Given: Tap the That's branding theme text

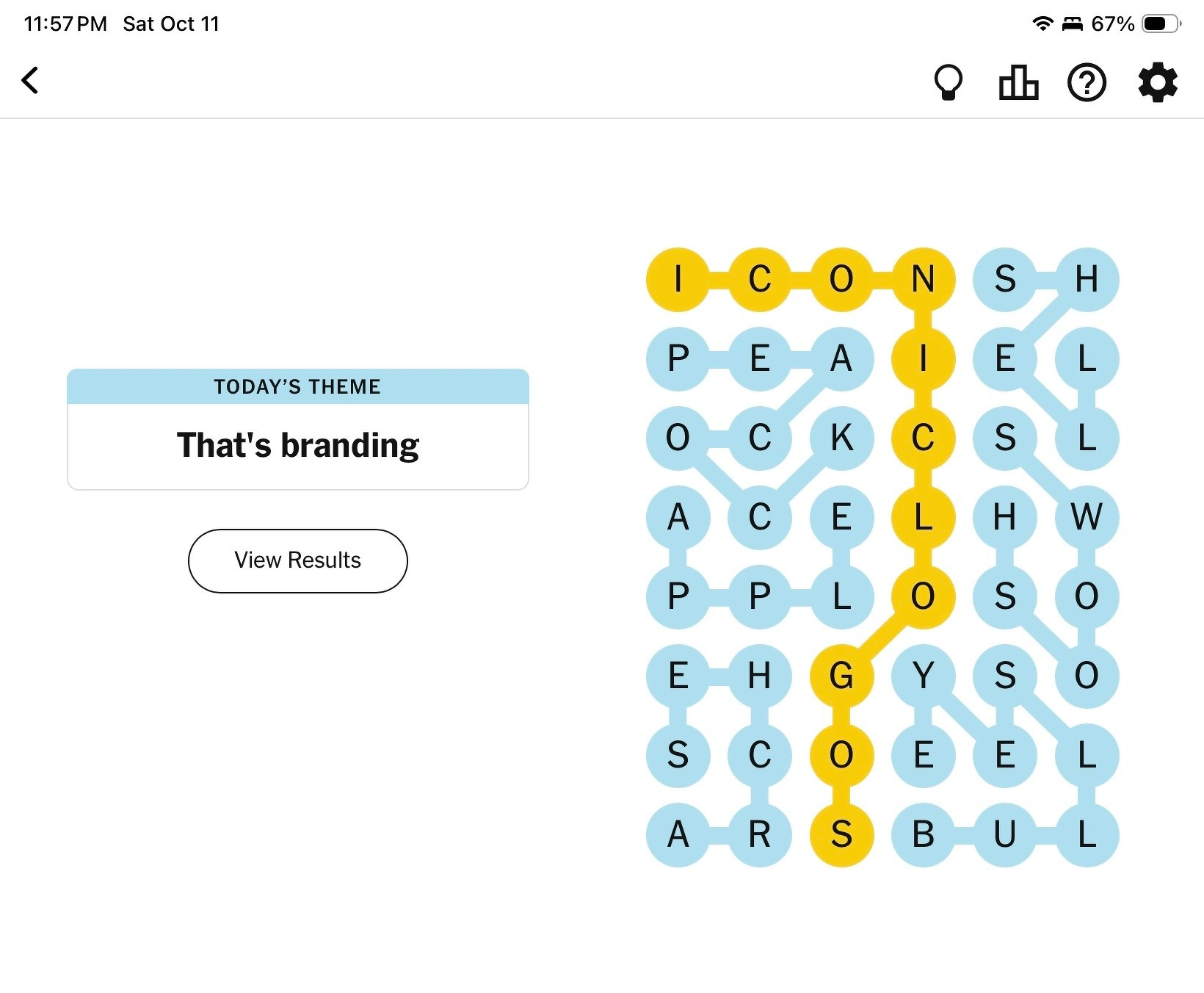Looking at the screenshot, I should click(297, 445).
